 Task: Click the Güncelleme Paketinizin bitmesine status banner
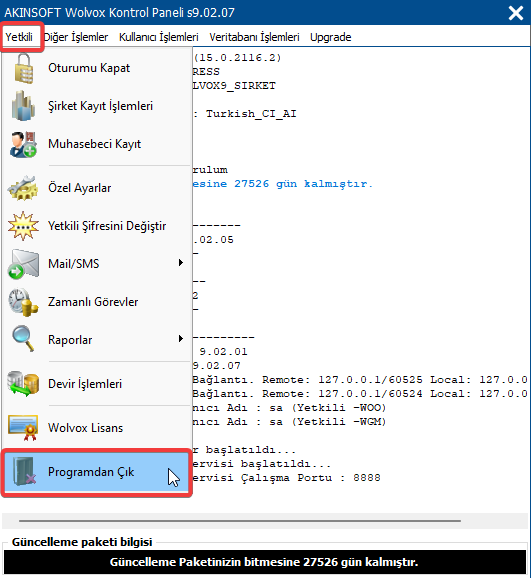(x=265, y=562)
